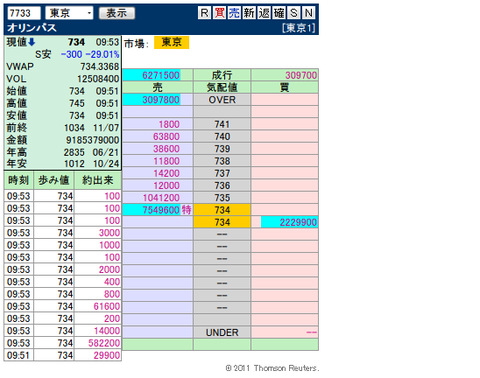The width and height of the screenshot is (480, 378).
Task: Click the 気配値 quote column header
Action: [222, 87]
